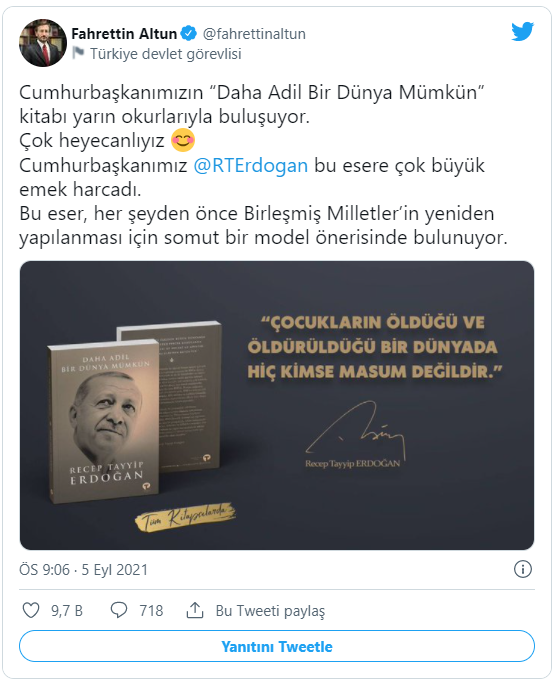Click the Bu Tweeti paylaş text

(270, 611)
